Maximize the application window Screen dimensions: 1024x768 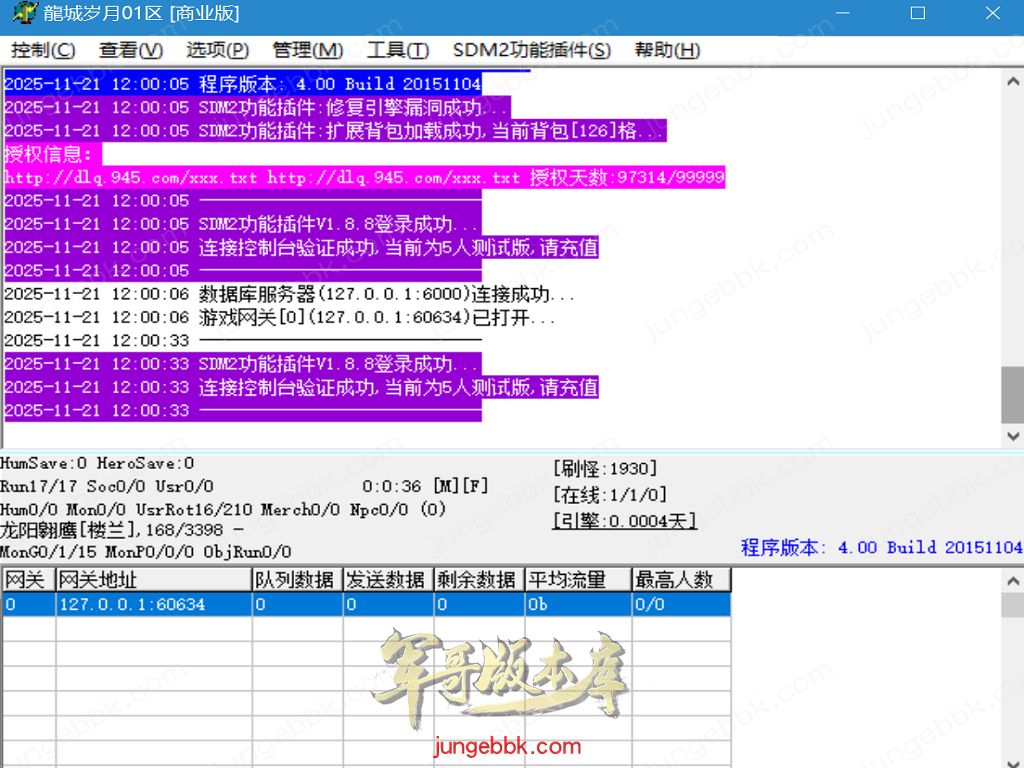tap(917, 14)
